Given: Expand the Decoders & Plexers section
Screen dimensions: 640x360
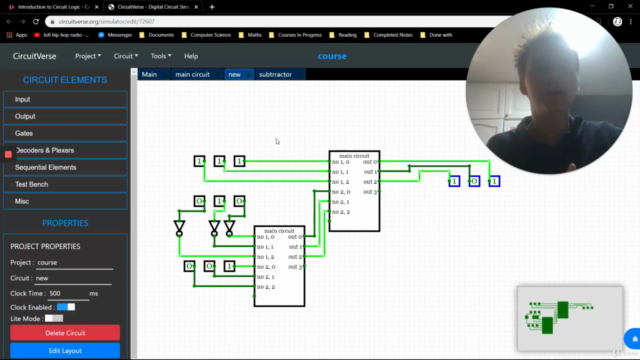Looking at the screenshot, I should tap(65, 151).
